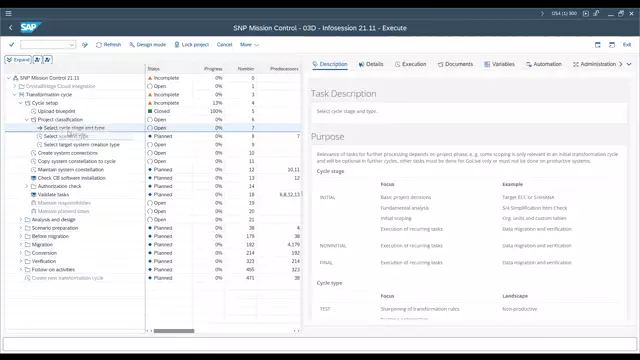
Task: Click Lock project
Action: pos(191,44)
